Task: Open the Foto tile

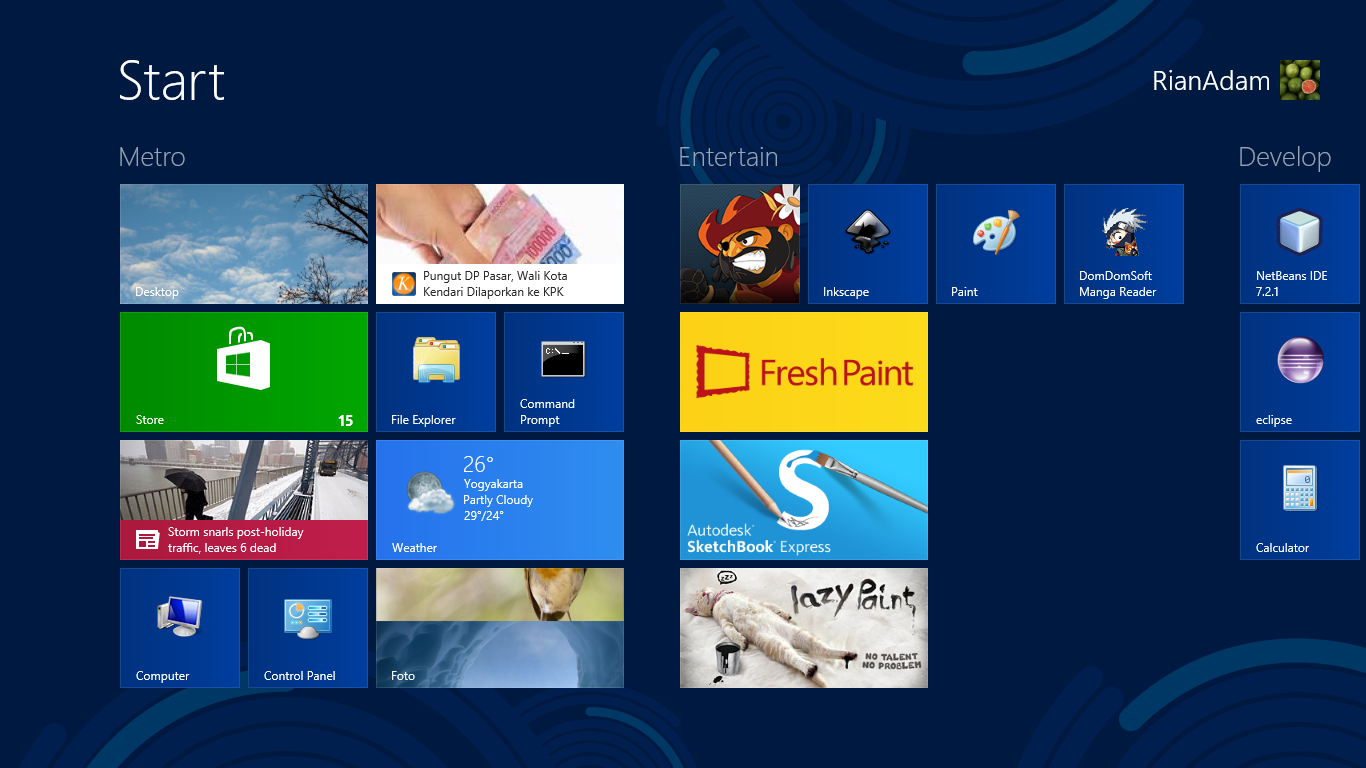Action: [x=500, y=628]
